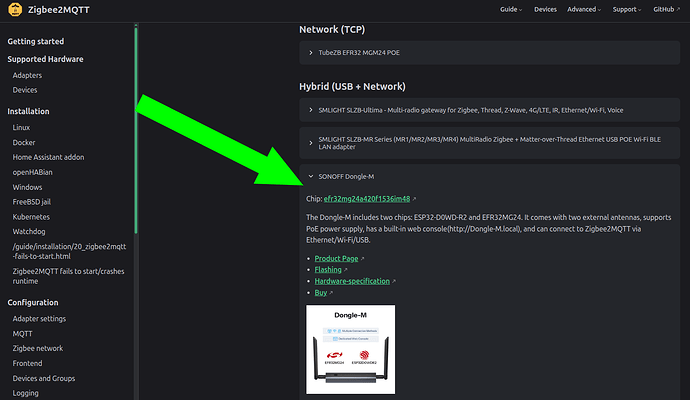The image size is (690, 400).
Task: Click the Zigbee2MQTT bee logo icon
Action: [15, 9]
